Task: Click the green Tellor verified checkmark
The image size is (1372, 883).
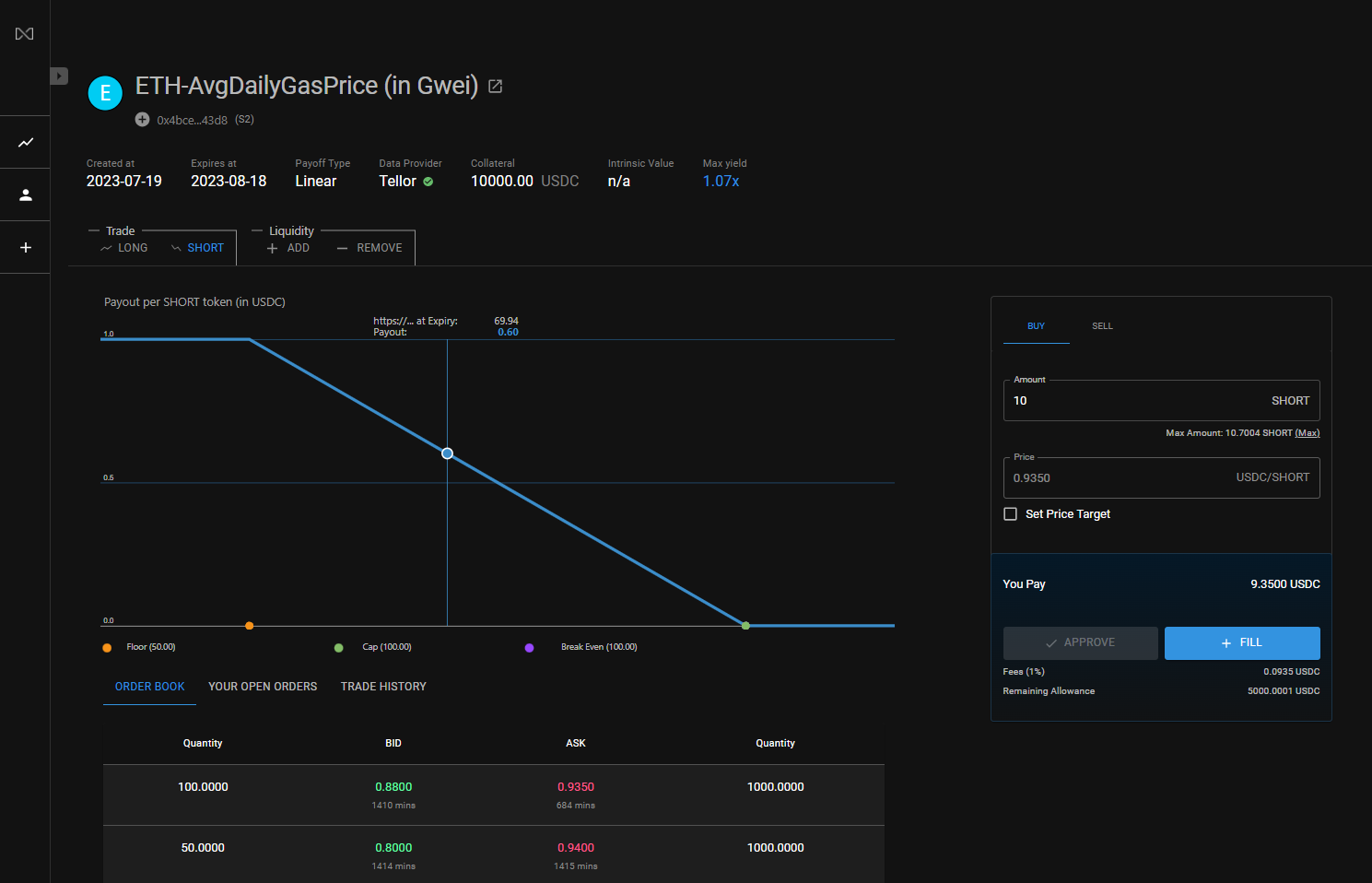Action: (x=428, y=182)
